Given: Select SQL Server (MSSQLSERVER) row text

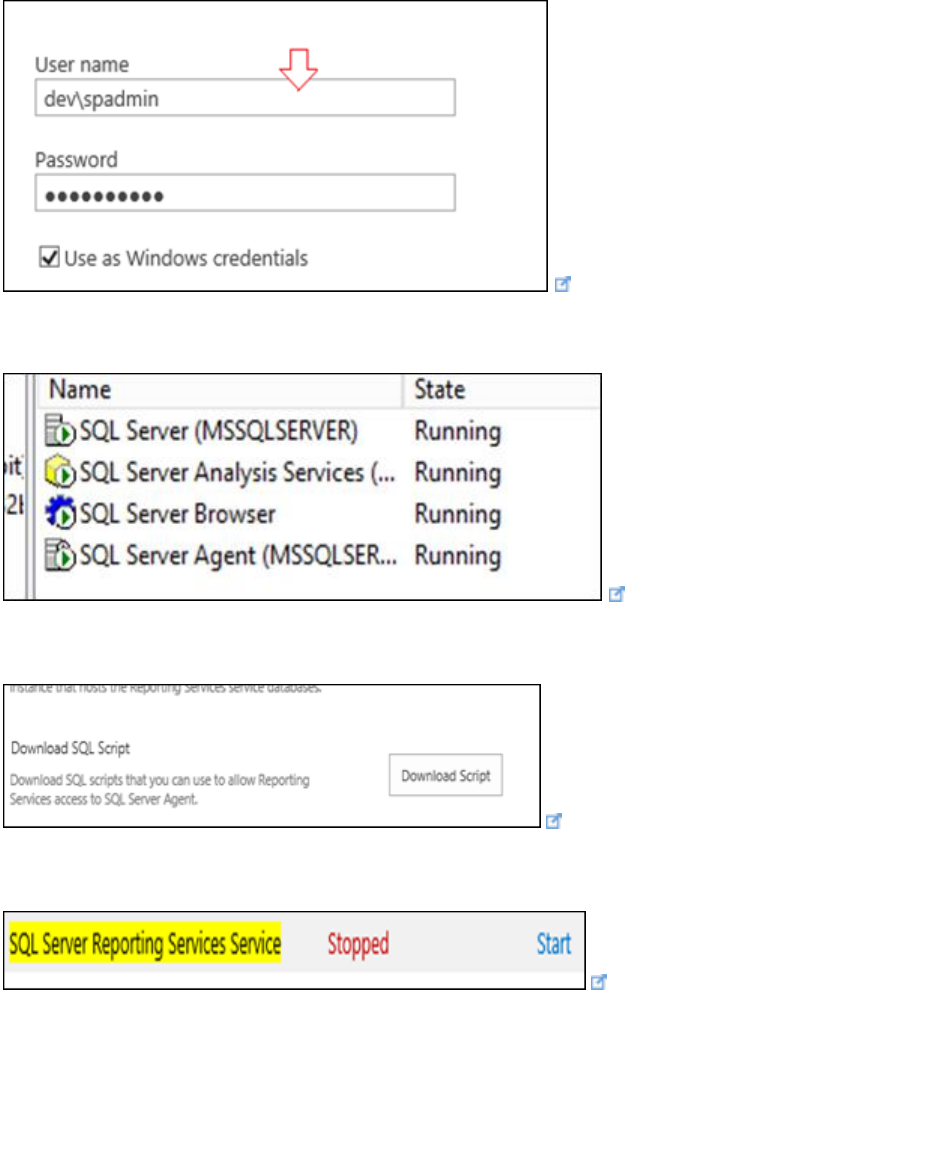Looking at the screenshot, I should (x=219, y=431).
